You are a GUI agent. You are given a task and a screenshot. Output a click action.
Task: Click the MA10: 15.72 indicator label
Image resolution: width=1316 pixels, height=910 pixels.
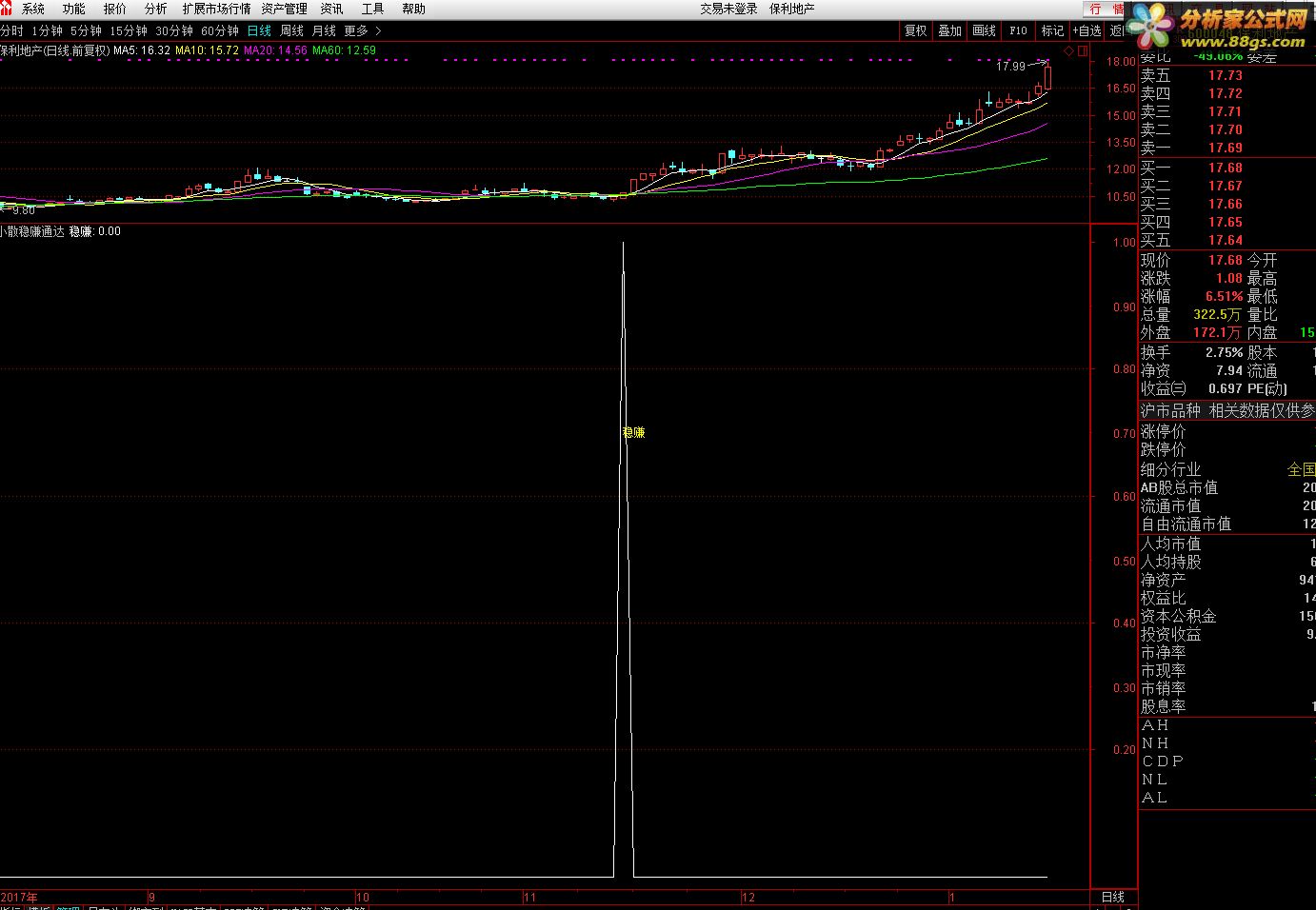pyautogui.click(x=207, y=50)
